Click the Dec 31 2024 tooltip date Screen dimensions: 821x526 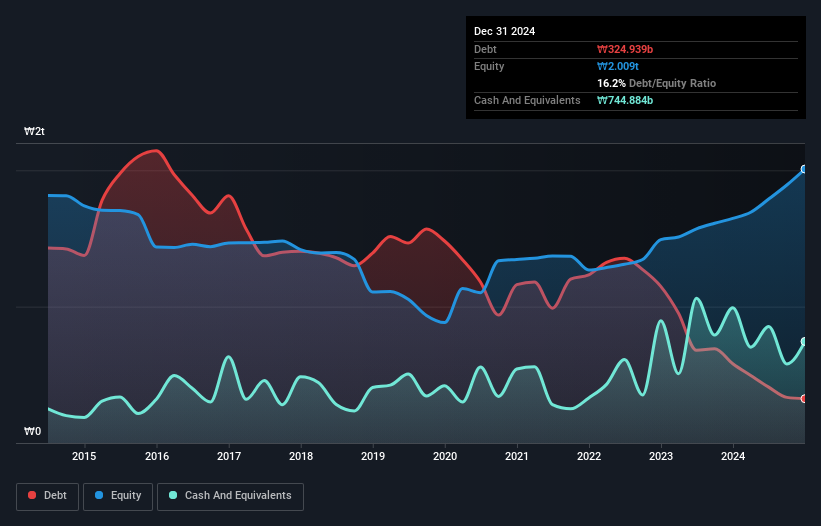tap(504, 31)
